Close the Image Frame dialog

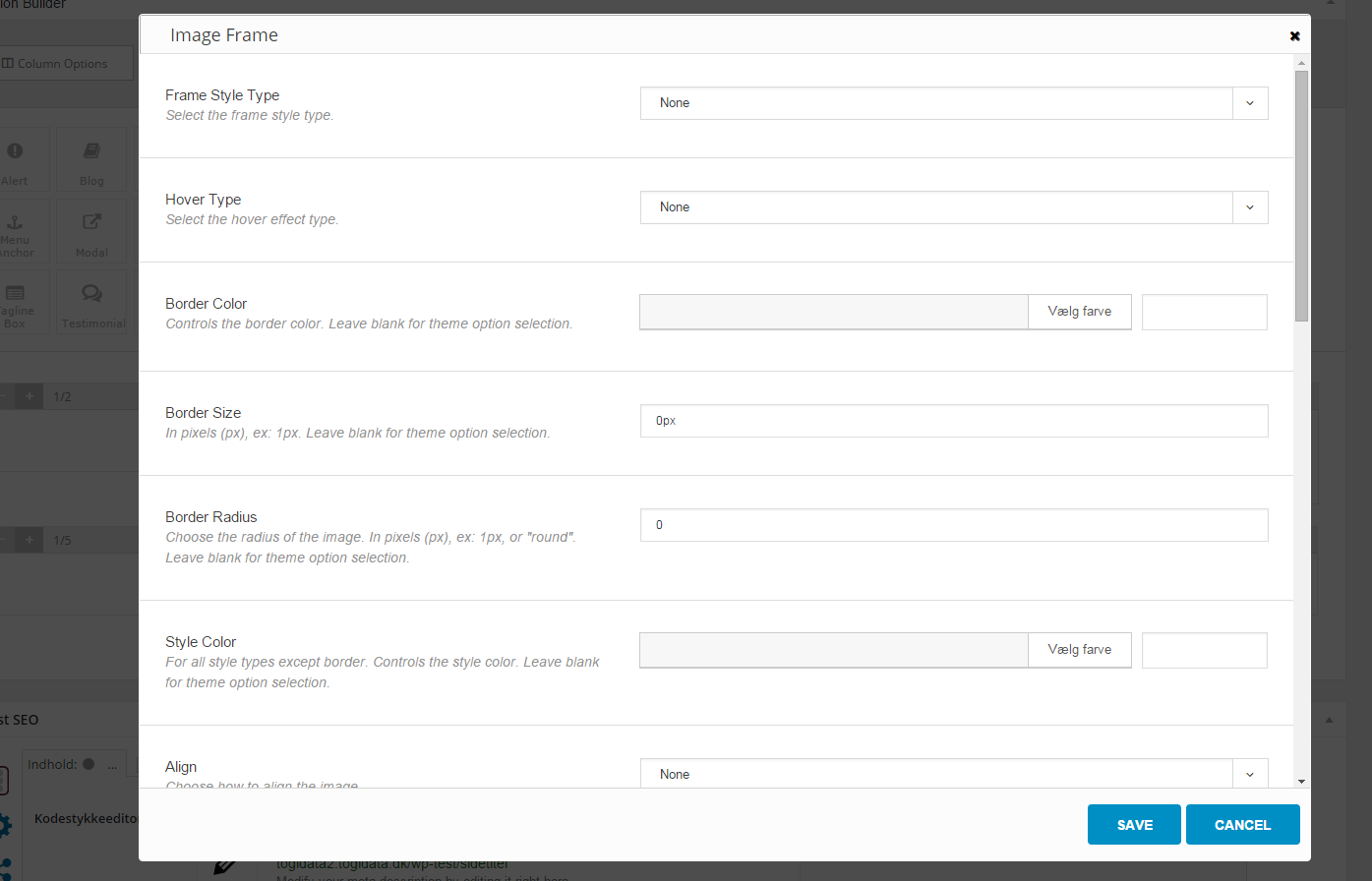[x=1294, y=36]
